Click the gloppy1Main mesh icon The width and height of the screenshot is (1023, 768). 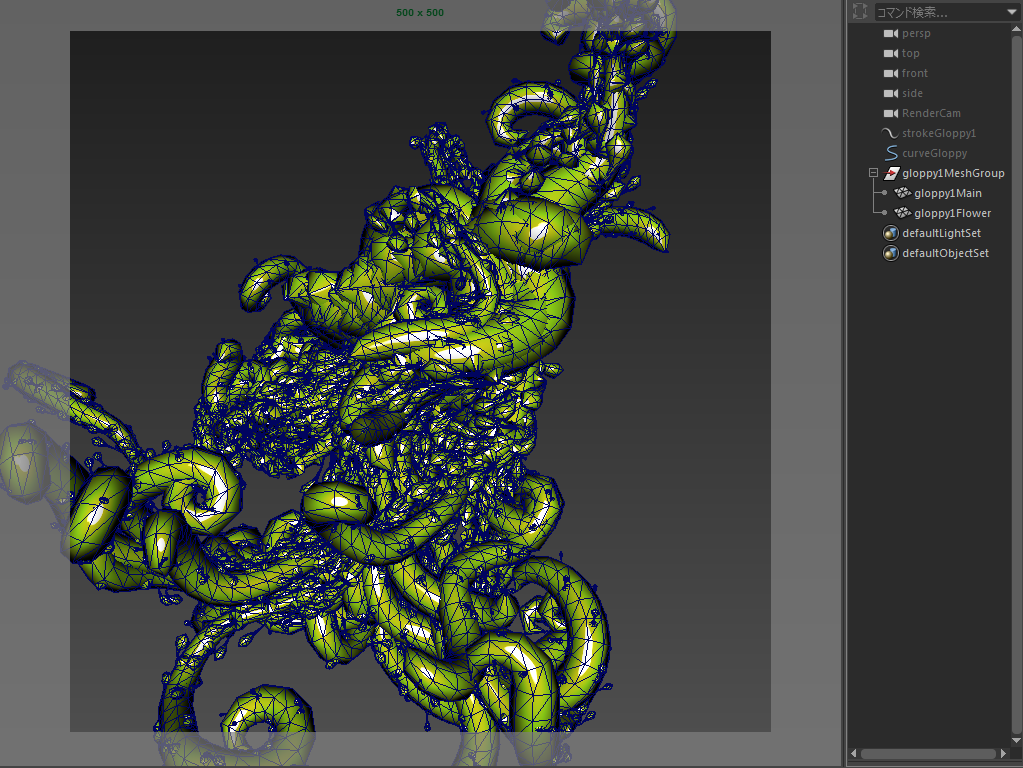point(903,193)
